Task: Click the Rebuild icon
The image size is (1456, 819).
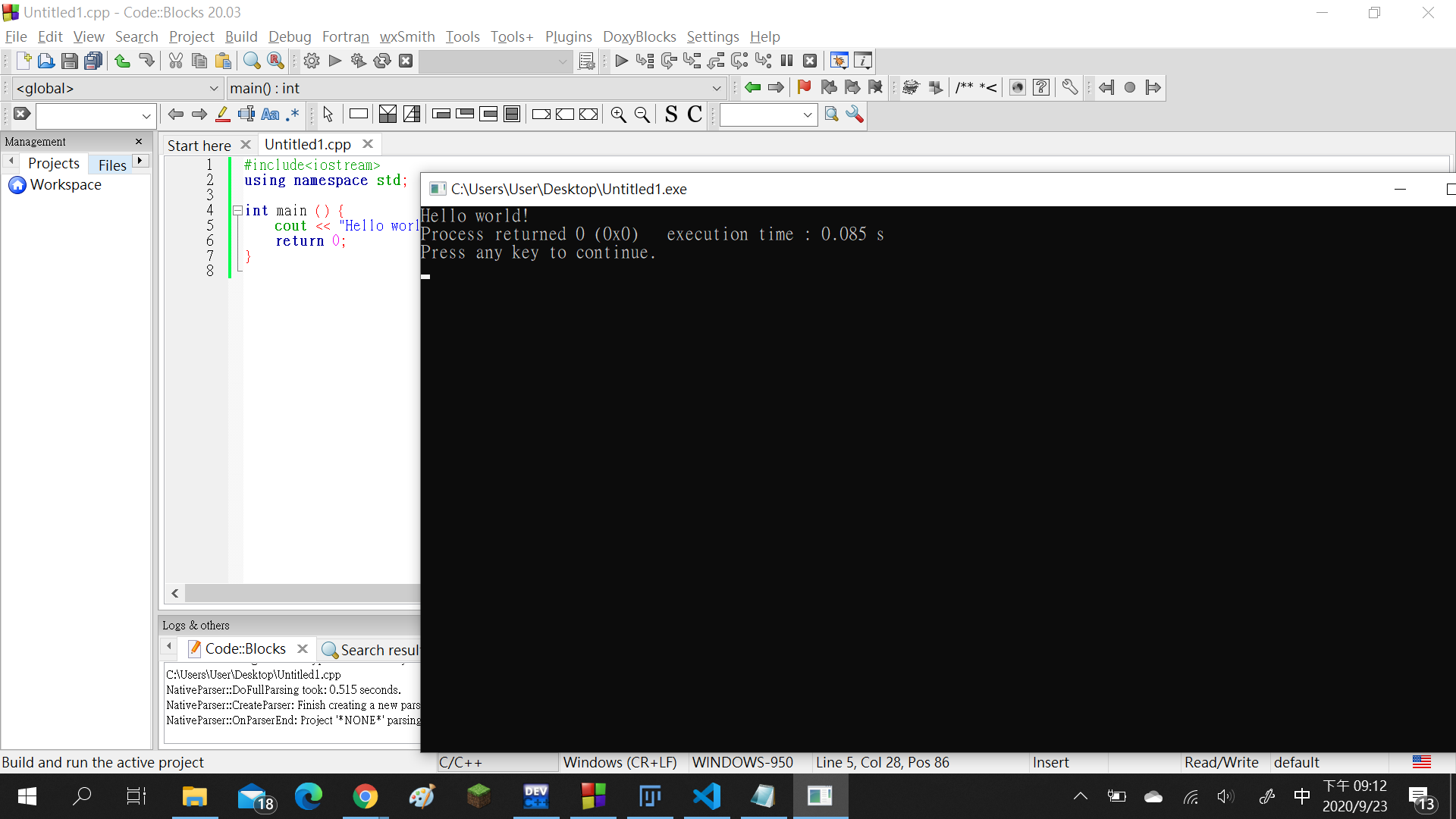Action: (382, 61)
